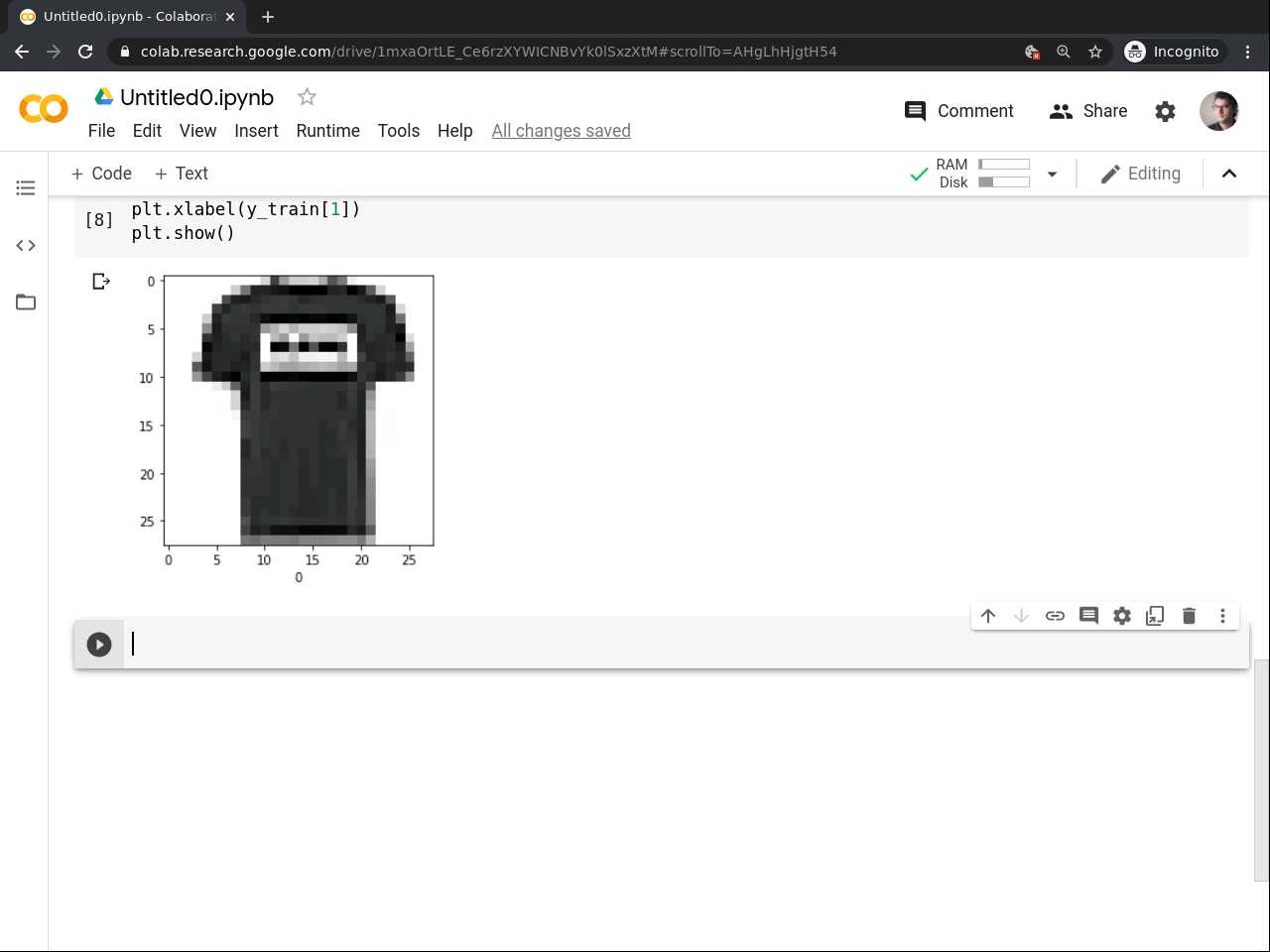Screen dimensions: 1270x952
Task: Add a new Code cell
Action: pyautogui.click(x=101, y=174)
